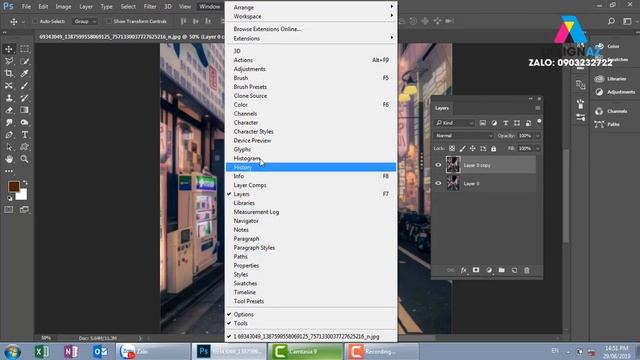Click the search icon in options bar
This screenshot has height=360, width=640.
coord(611,21)
